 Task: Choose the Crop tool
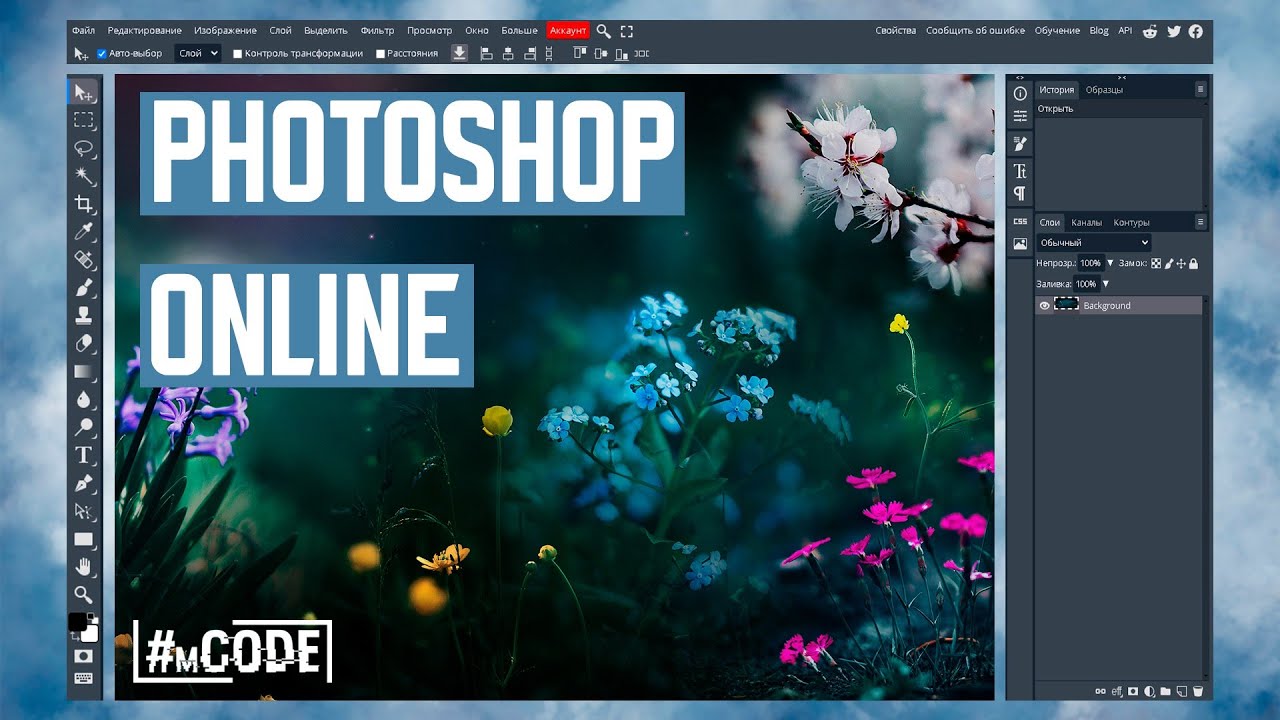point(84,204)
